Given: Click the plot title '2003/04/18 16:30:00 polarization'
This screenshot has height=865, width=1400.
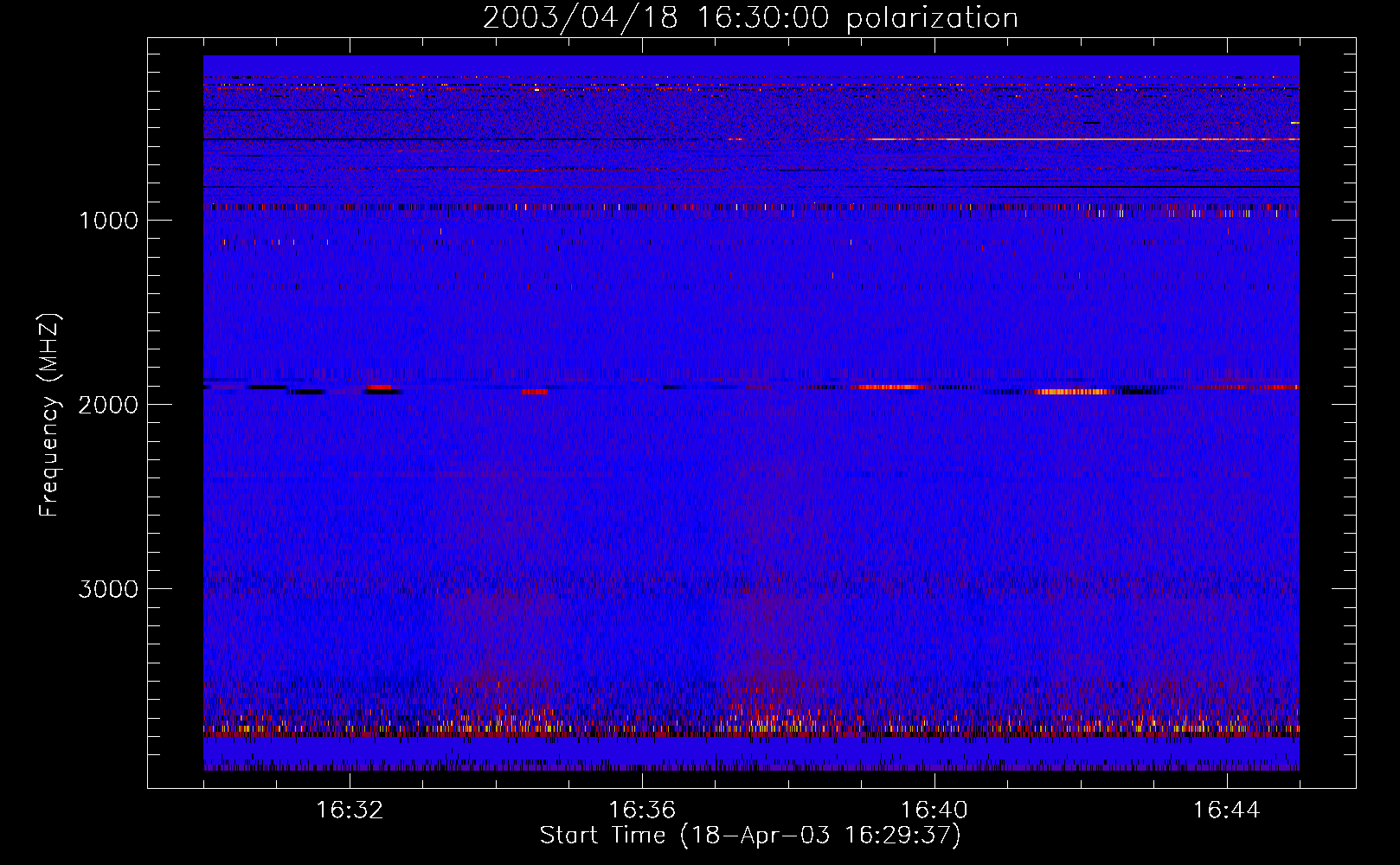Looking at the screenshot, I should coord(750,17).
